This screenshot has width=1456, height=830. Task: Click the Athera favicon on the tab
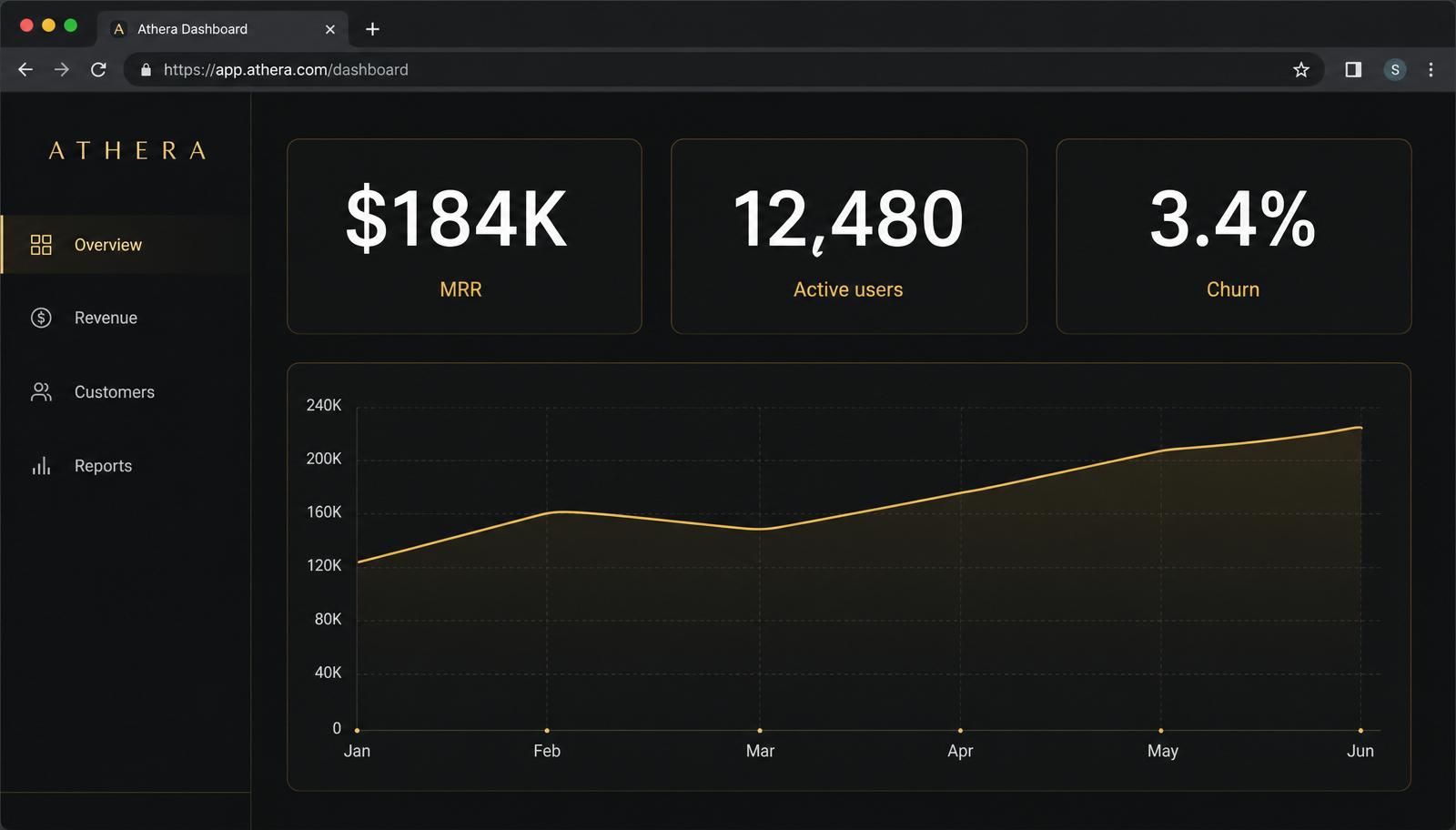118,29
